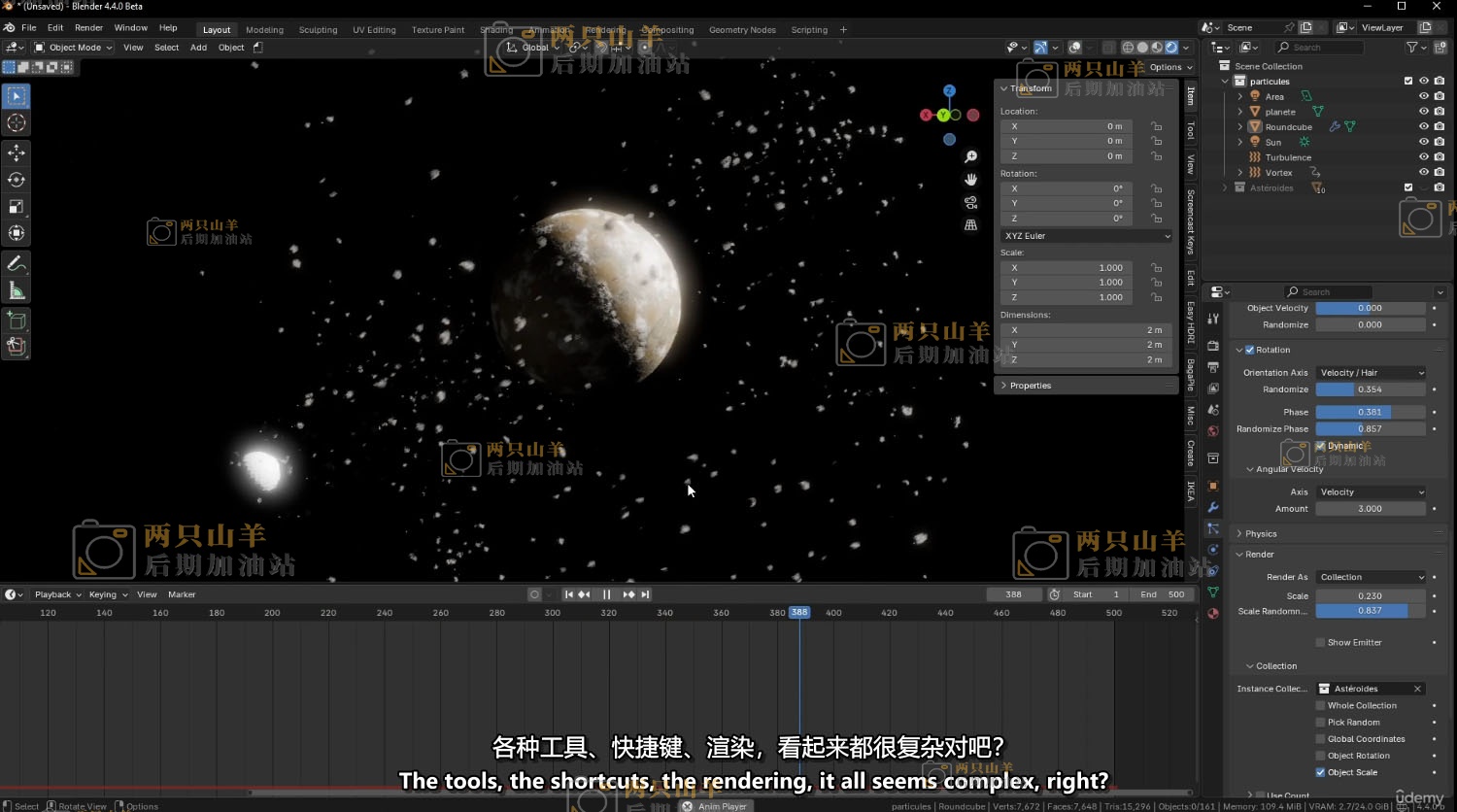The width and height of the screenshot is (1457, 812).
Task: Enable Whole Collection checkbox
Action: [x=1320, y=706]
